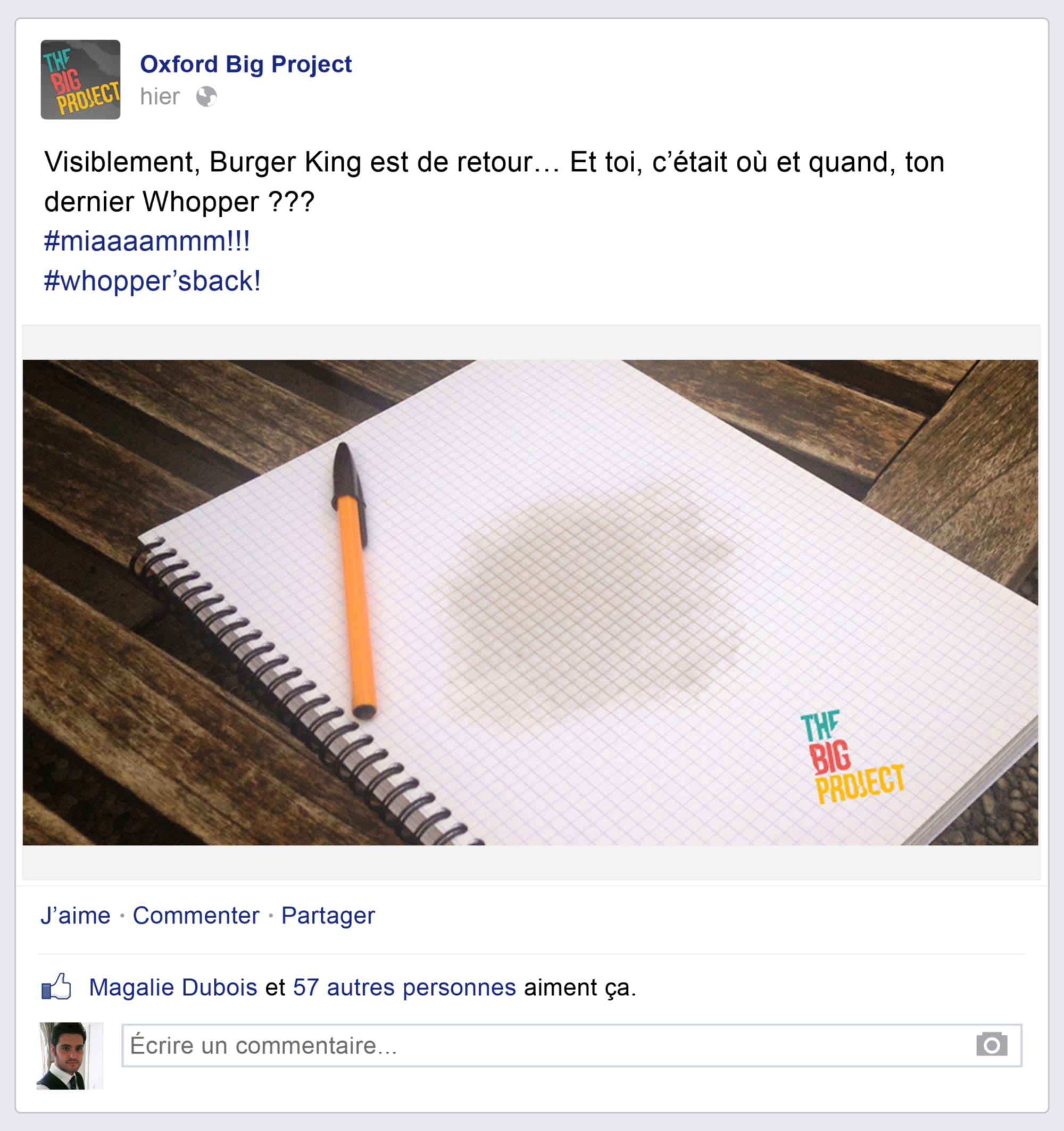
Task: Click The Big Project logo on photo
Action: pos(852,757)
